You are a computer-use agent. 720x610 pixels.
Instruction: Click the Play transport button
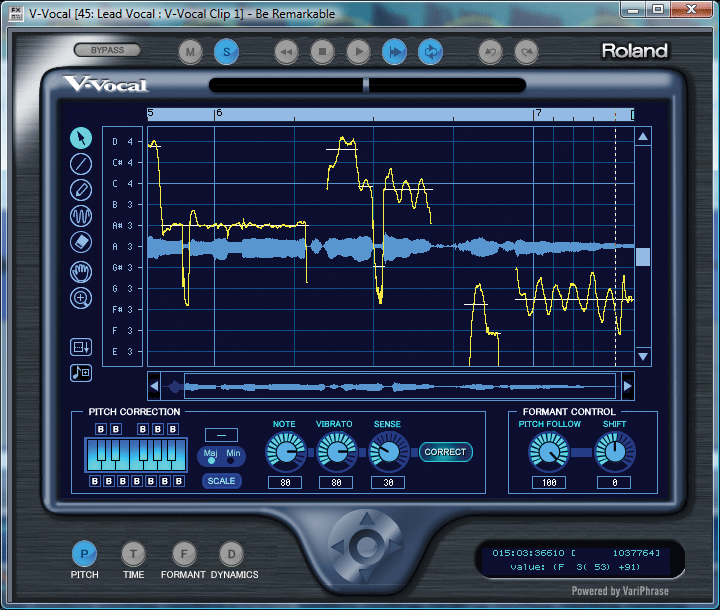(x=359, y=52)
